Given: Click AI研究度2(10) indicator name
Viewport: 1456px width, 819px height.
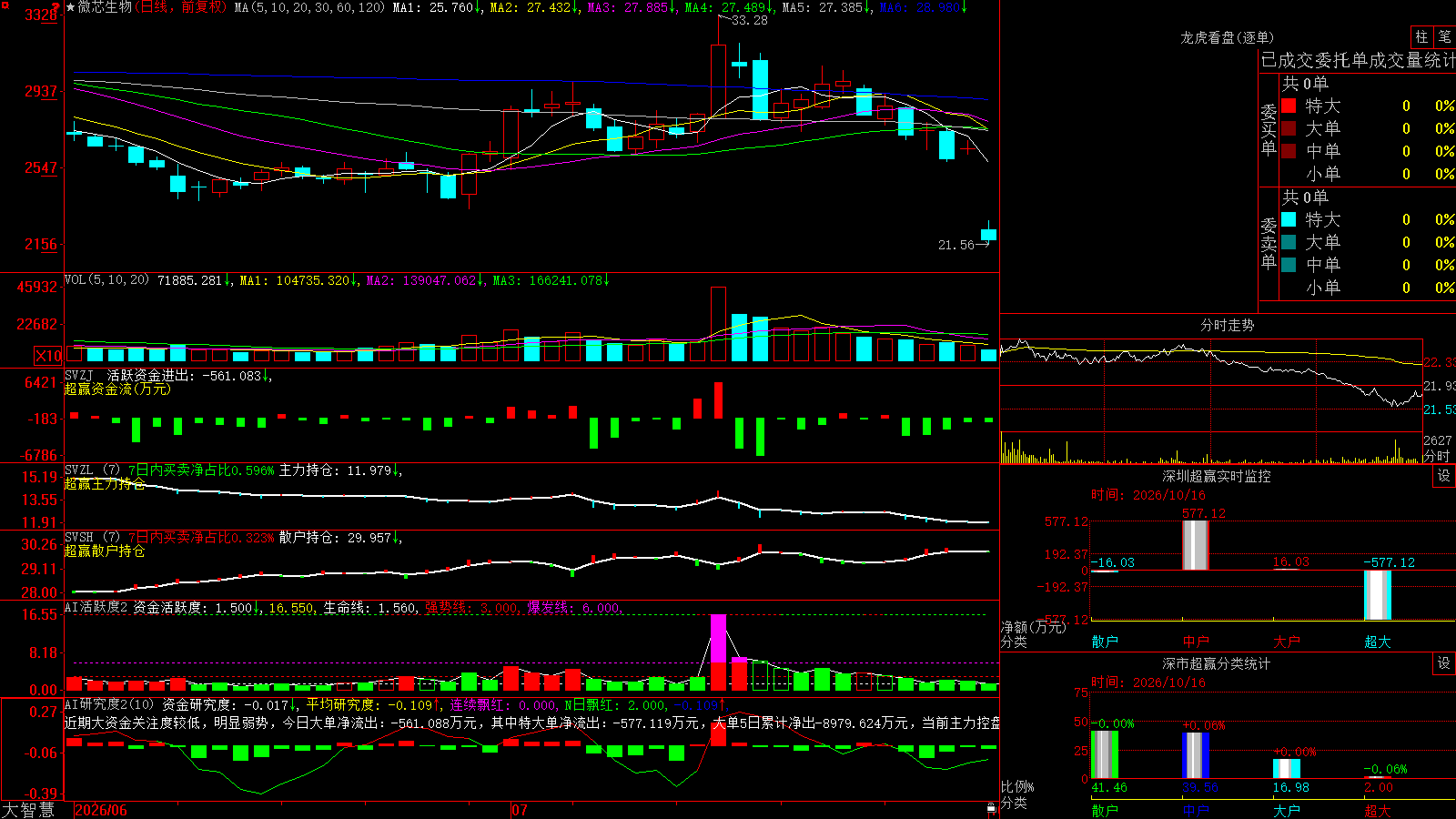Looking at the screenshot, I should [x=109, y=704].
